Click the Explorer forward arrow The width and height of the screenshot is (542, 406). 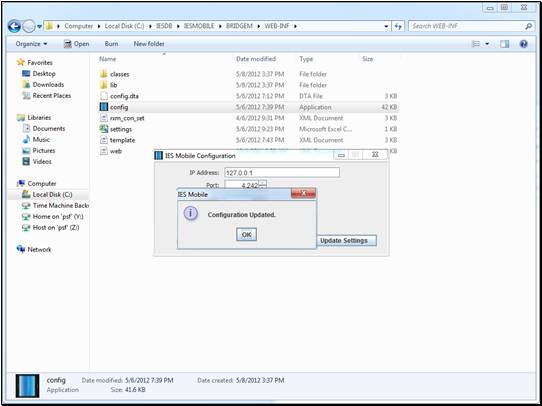tap(29, 26)
